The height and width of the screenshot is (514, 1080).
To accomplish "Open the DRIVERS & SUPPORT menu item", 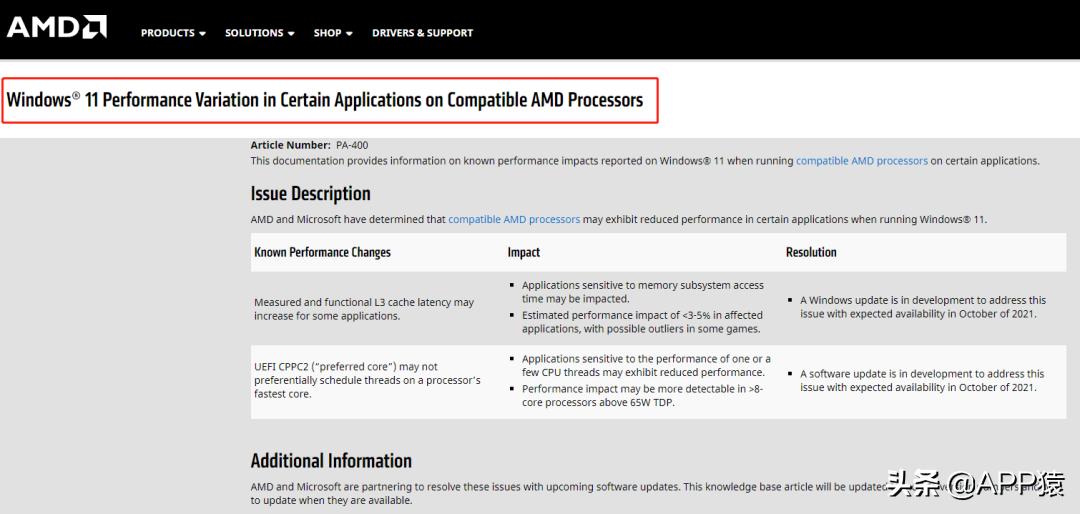I will (x=422, y=33).
